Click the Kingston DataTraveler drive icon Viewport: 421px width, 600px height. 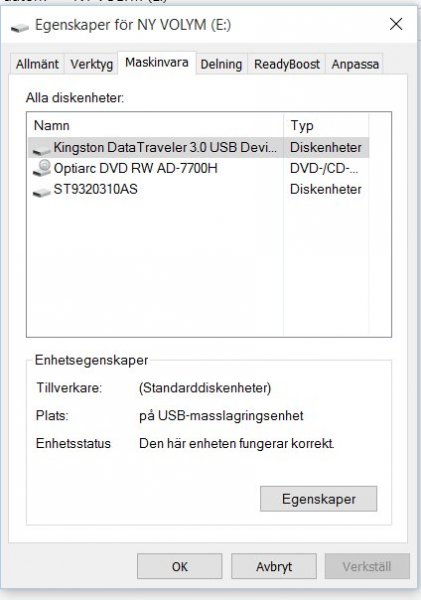pyautogui.click(x=41, y=148)
